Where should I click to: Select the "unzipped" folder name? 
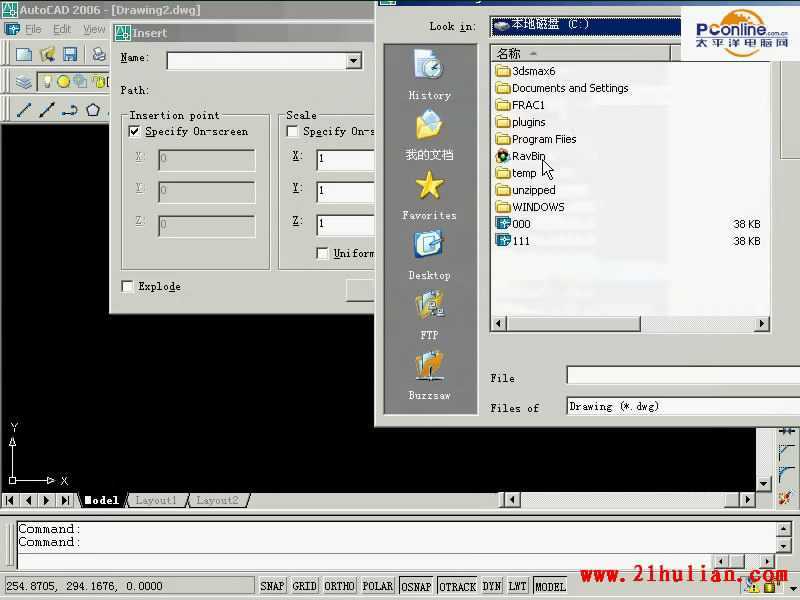pyautogui.click(x=534, y=190)
